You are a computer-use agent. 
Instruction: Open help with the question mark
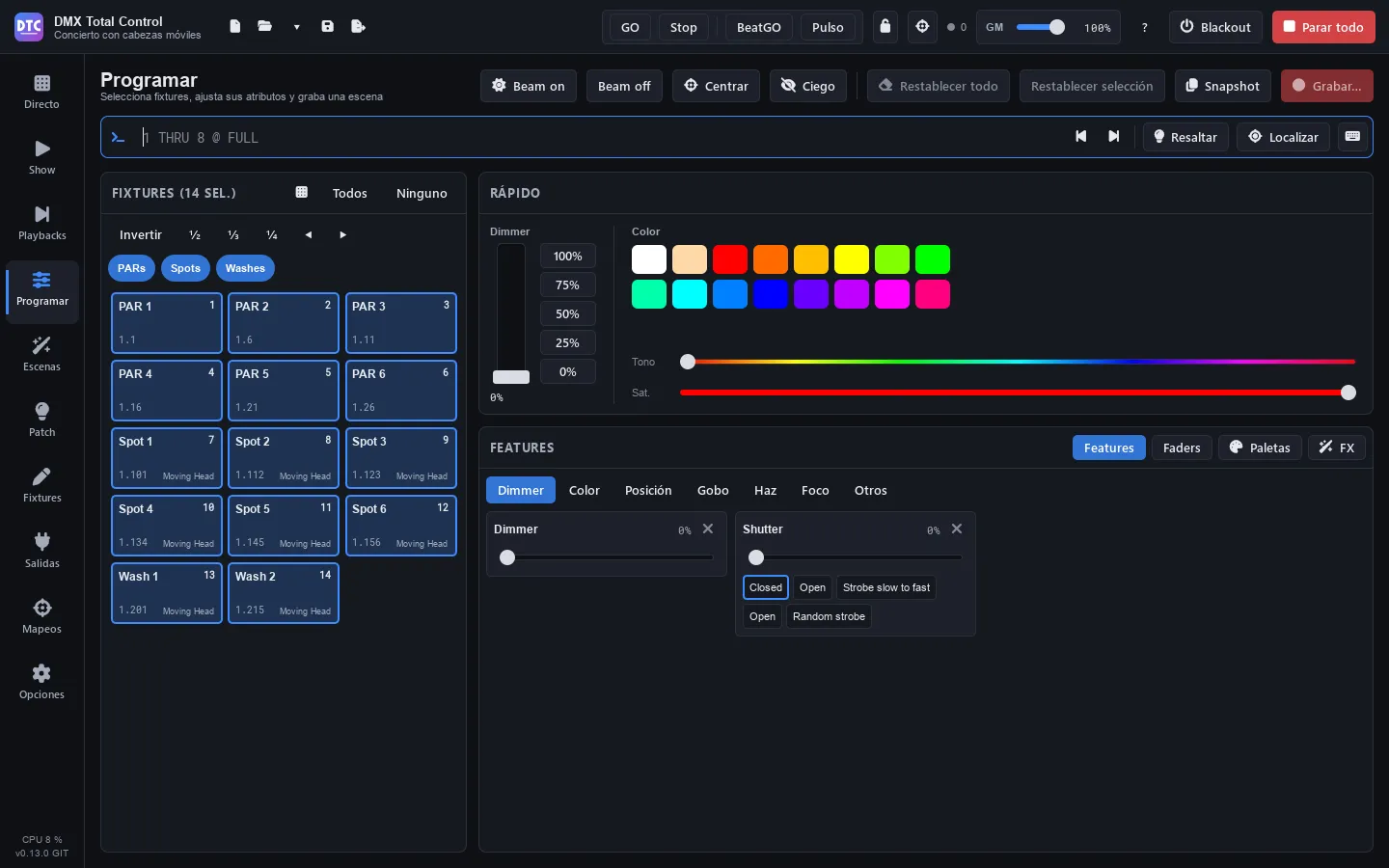[1145, 27]
